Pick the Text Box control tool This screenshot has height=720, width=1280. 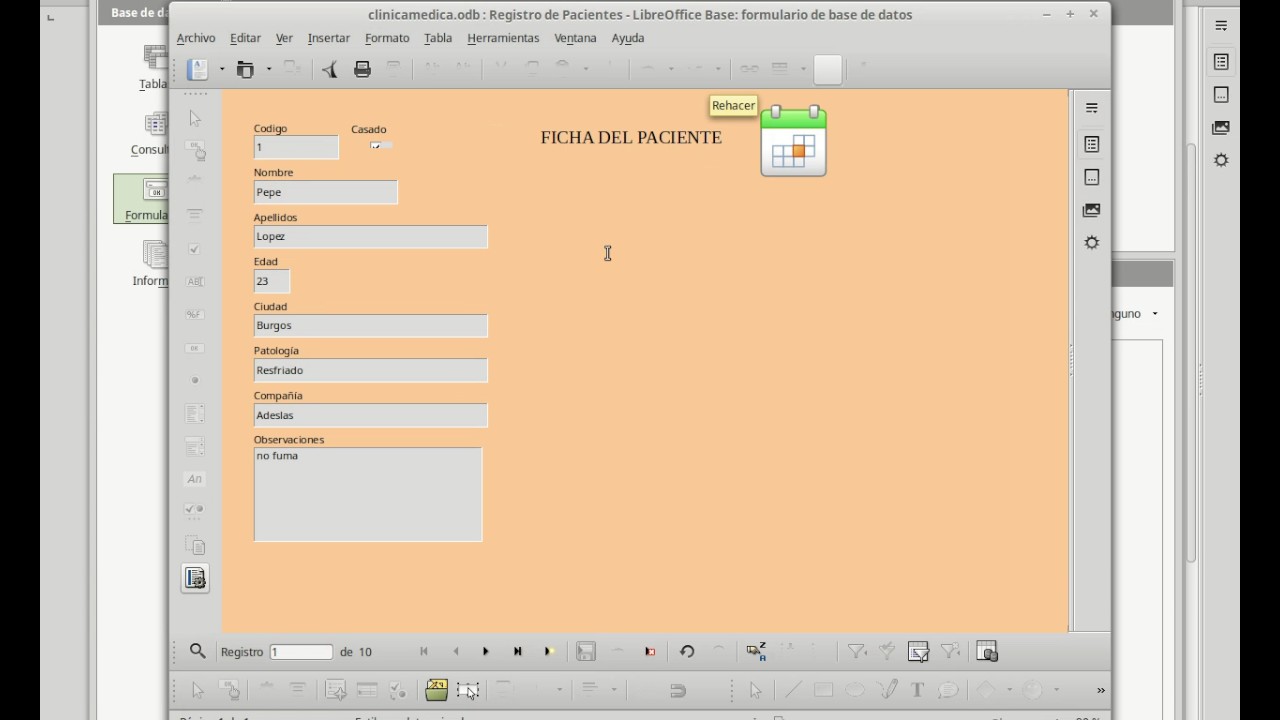(x=195, y=282)
